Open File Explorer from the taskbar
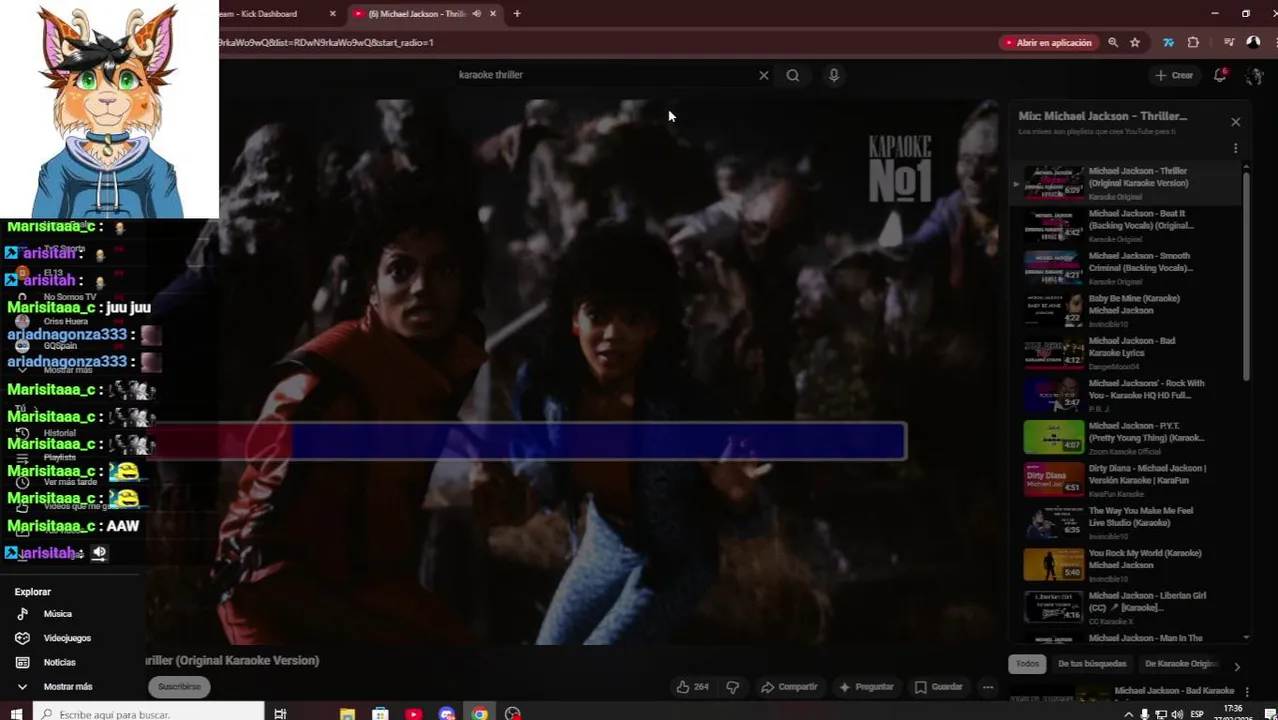Image resolution: width=1278 pixels, height=720 pixels. pos(347,714)
